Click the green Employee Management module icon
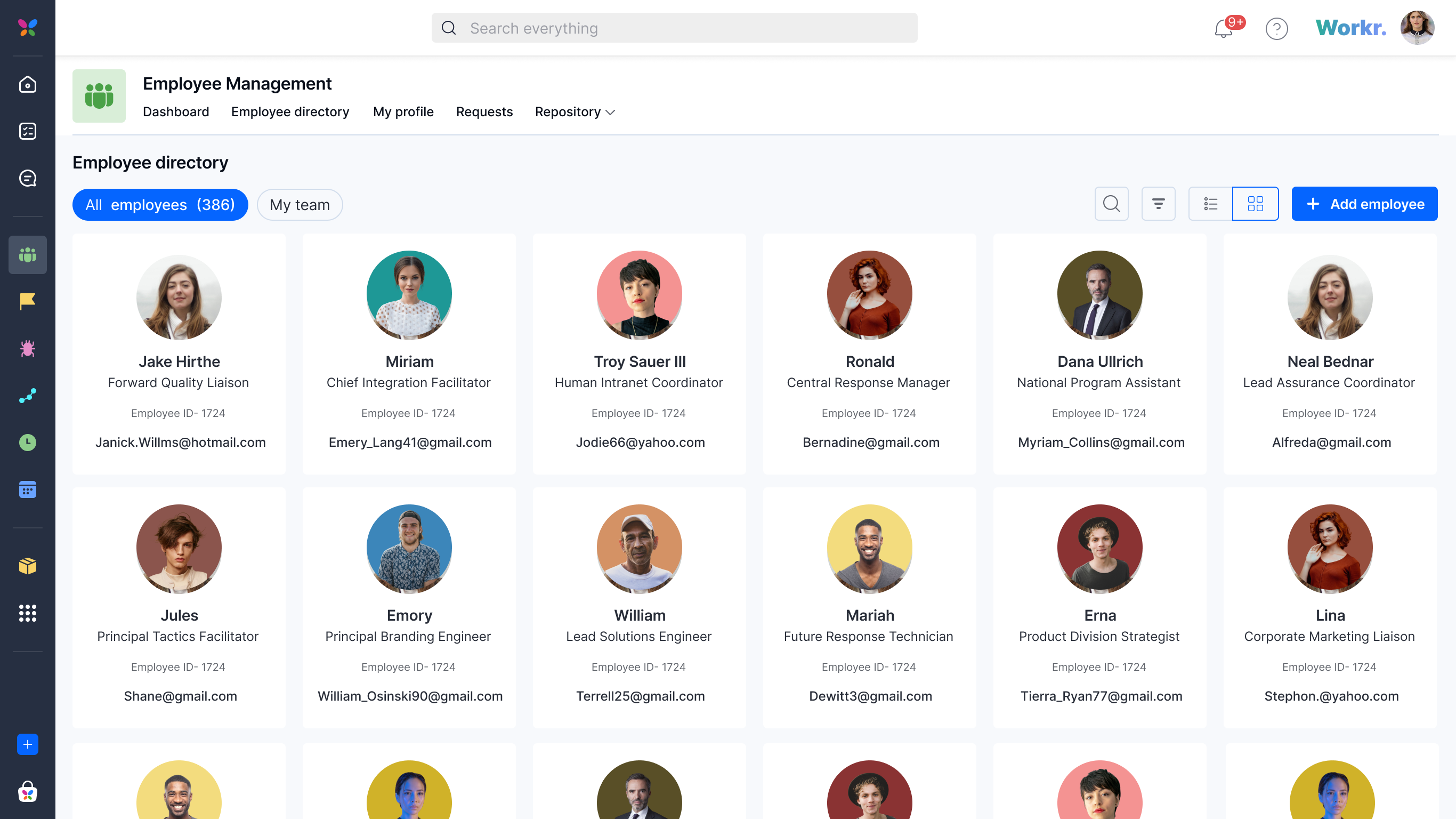Screen dimensions: 1456x819 coord(99,95)
